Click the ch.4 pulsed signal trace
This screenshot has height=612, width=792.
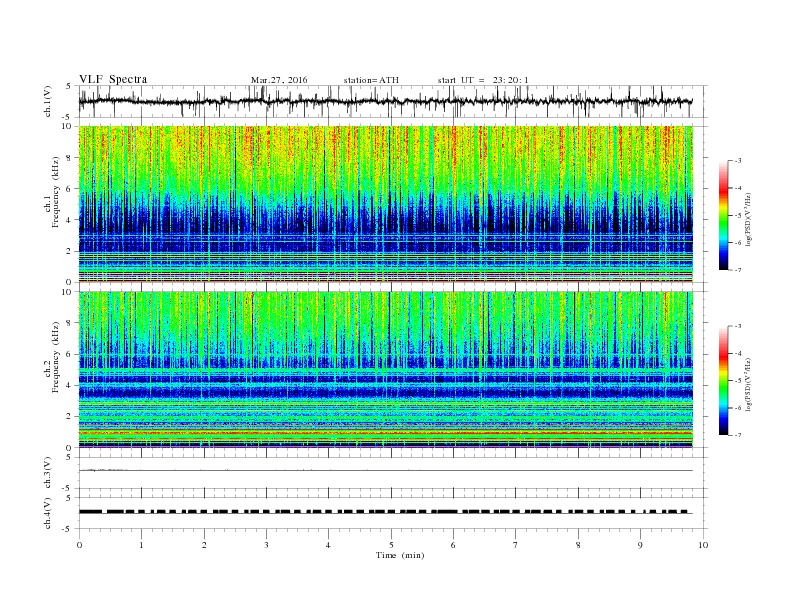click(385, 512)
